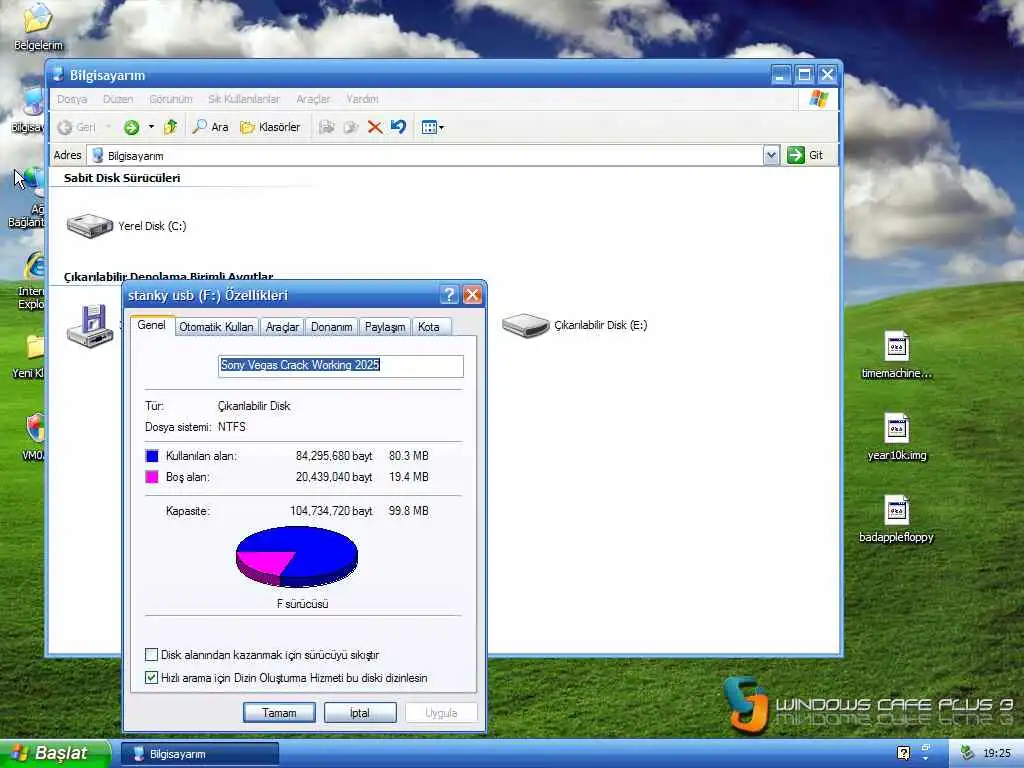The image size is (1024, 768).
Task: Click the volume label input field
Action: tap(341, 366)
